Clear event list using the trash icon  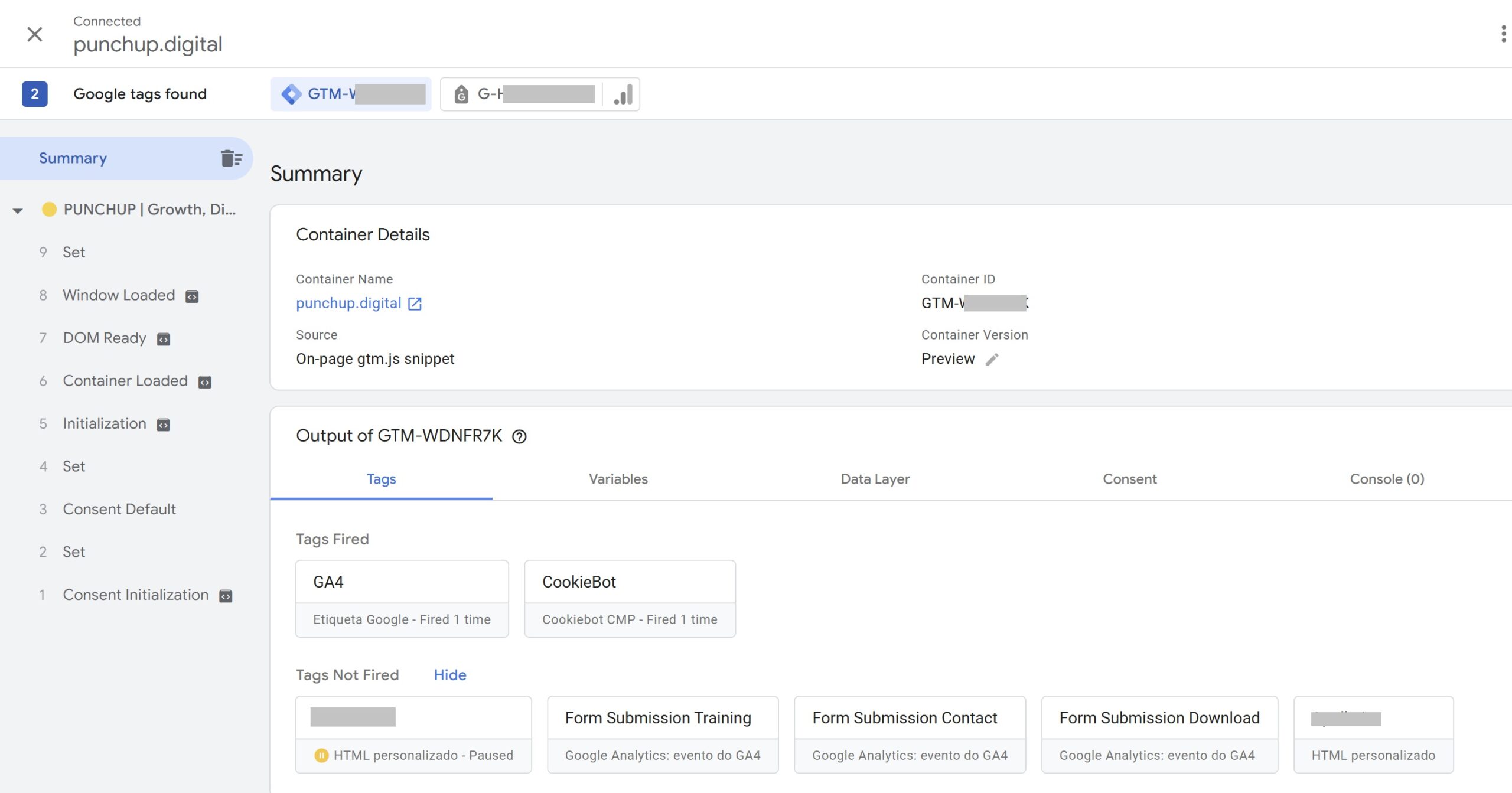click(232, 158)
